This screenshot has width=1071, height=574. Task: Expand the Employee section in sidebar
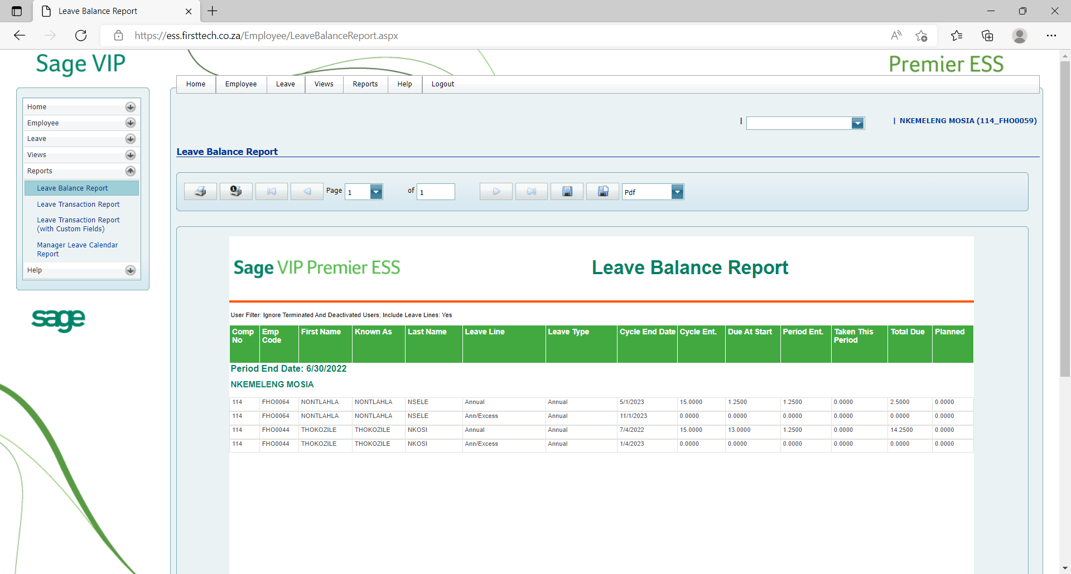pyautogui.click(x=130, y=123)
